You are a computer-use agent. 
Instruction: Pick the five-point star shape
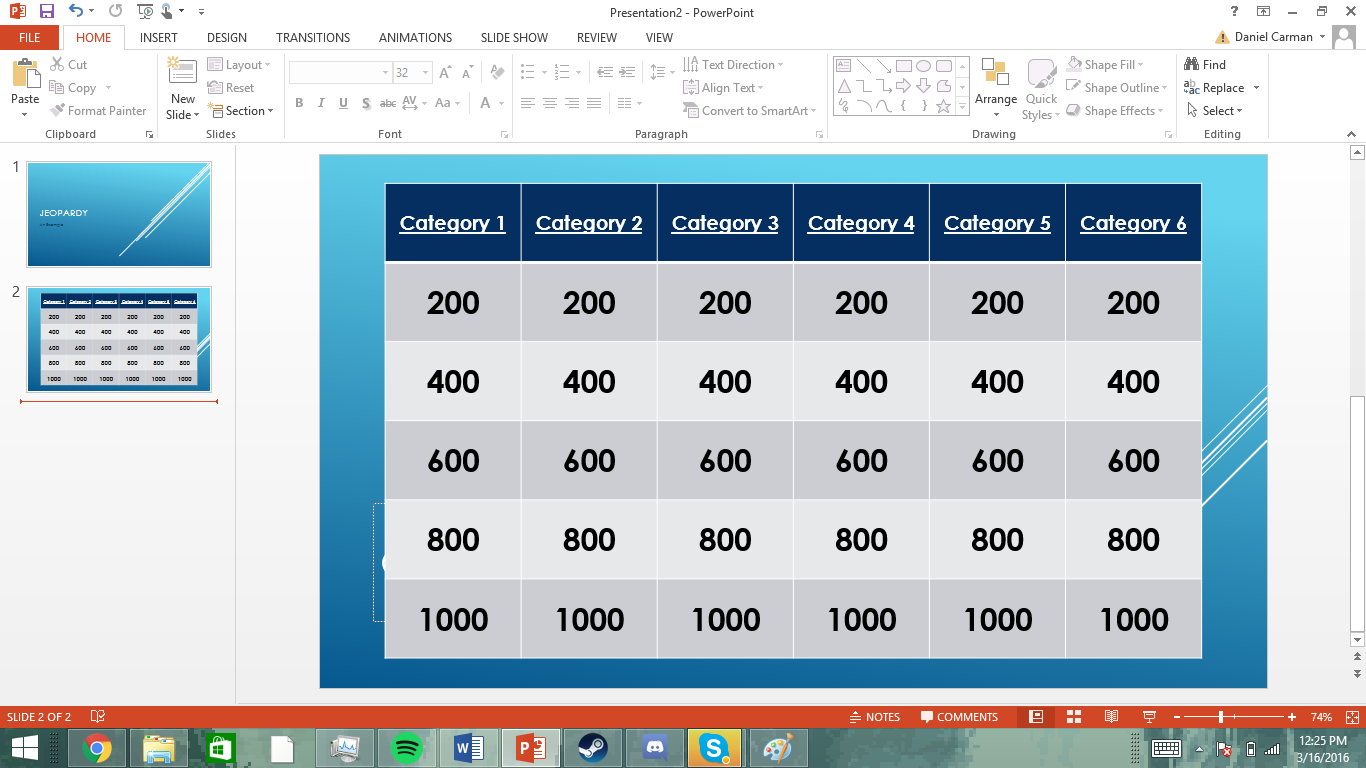[x=944, y=106]
